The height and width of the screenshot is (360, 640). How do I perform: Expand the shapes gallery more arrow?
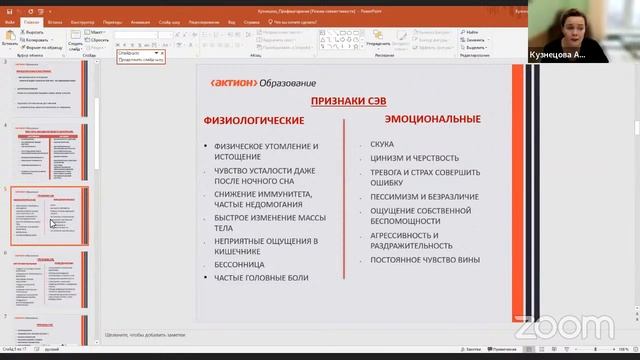point(362,47)
